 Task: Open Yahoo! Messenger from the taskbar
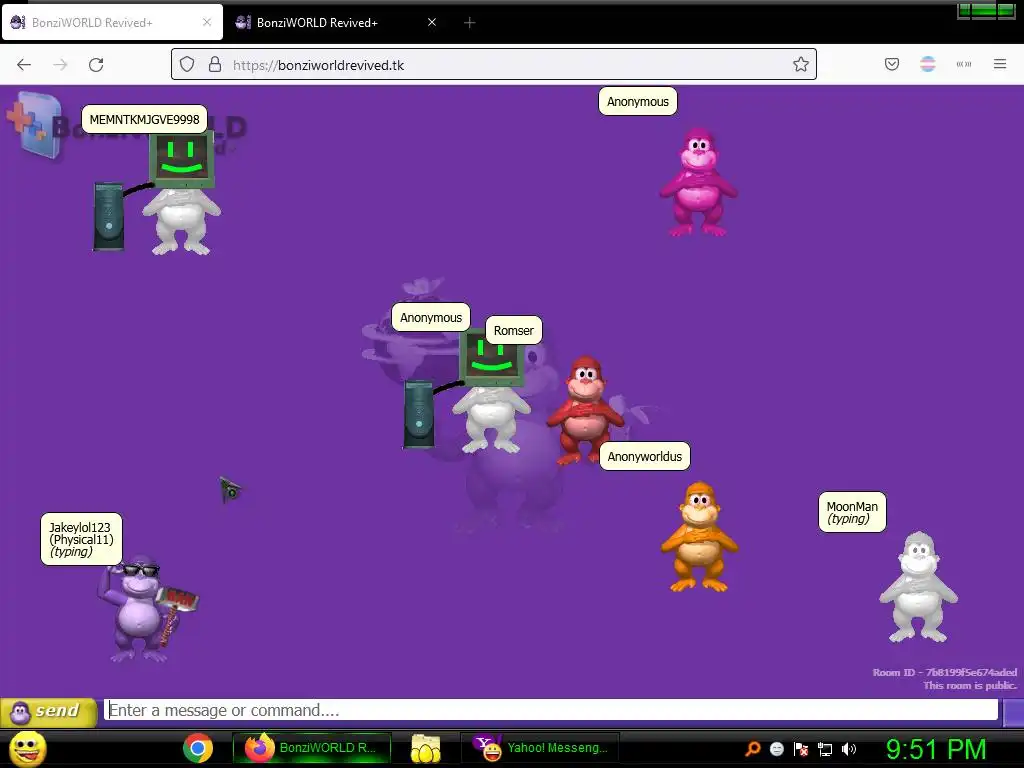(540, 748)
